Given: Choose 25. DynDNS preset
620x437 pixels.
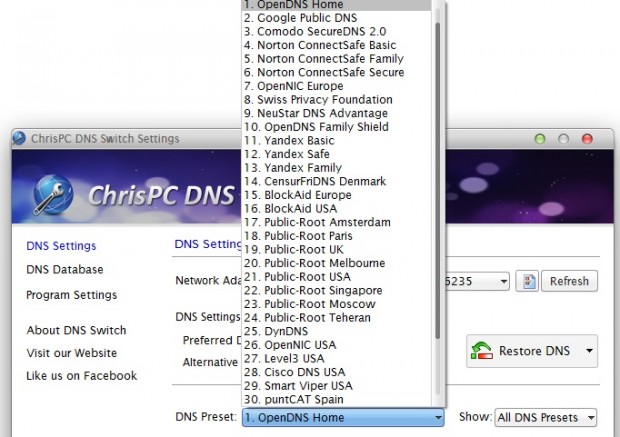Looking at the screenshot, I should (336, 332).
